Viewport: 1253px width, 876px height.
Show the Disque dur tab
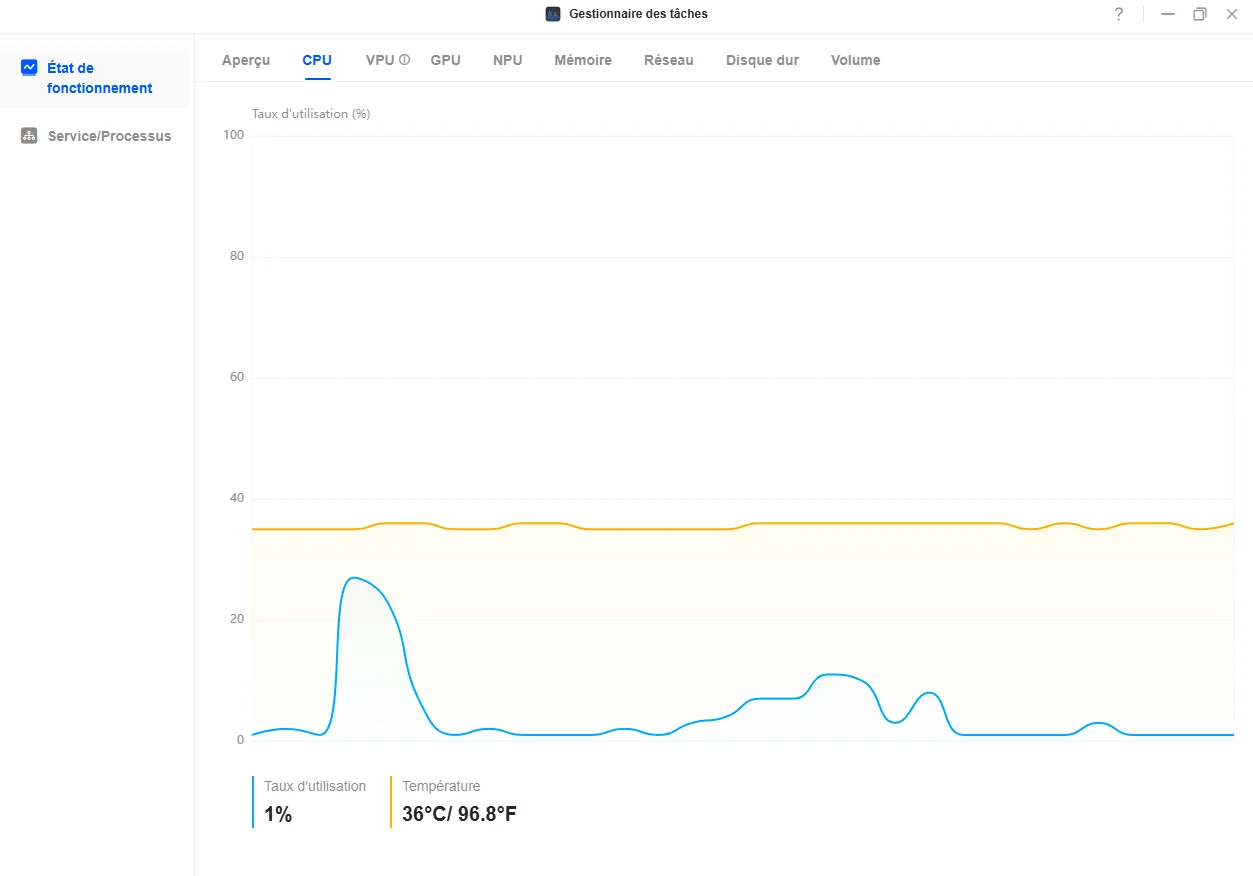point(762,60)
